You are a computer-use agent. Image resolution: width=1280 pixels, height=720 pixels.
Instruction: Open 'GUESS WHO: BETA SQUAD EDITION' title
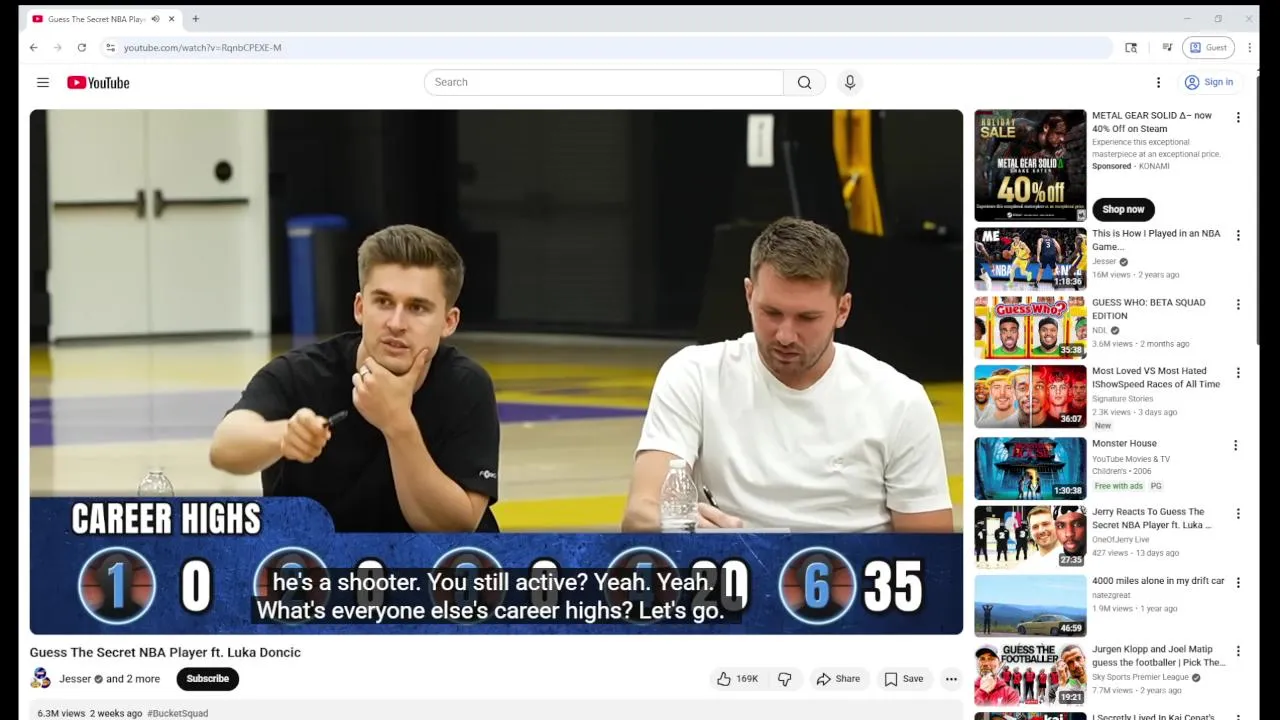click(1148, 309)
